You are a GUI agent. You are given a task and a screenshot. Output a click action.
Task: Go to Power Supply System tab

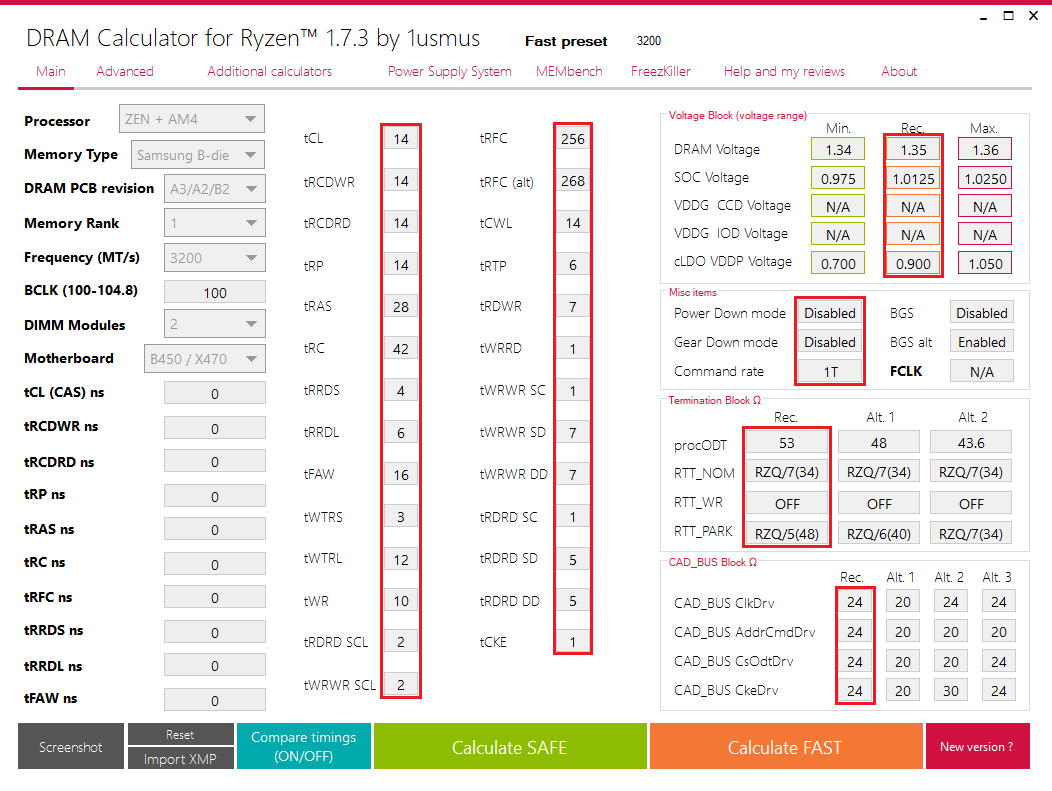450,71
